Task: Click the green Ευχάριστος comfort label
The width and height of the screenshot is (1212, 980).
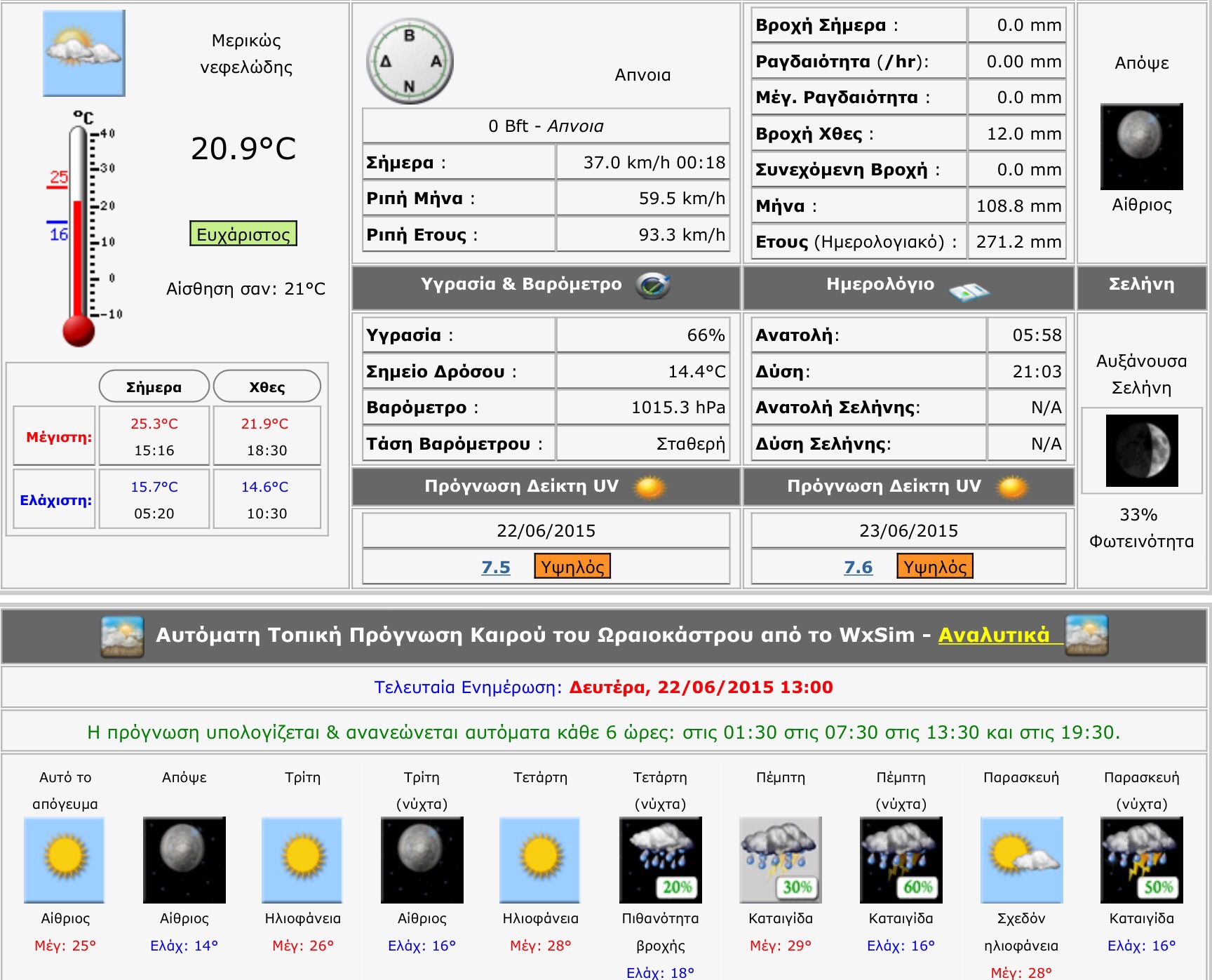Action: pos(243,234)
